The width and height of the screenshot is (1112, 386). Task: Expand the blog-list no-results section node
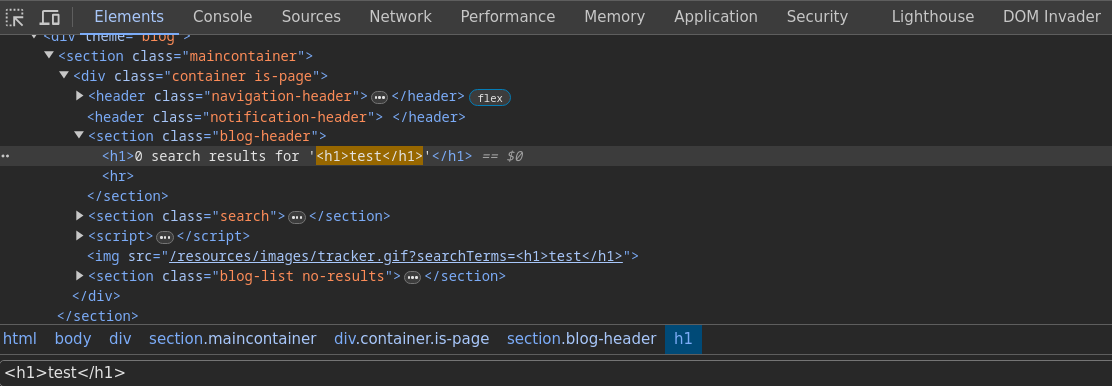click(x=79, y=275)
